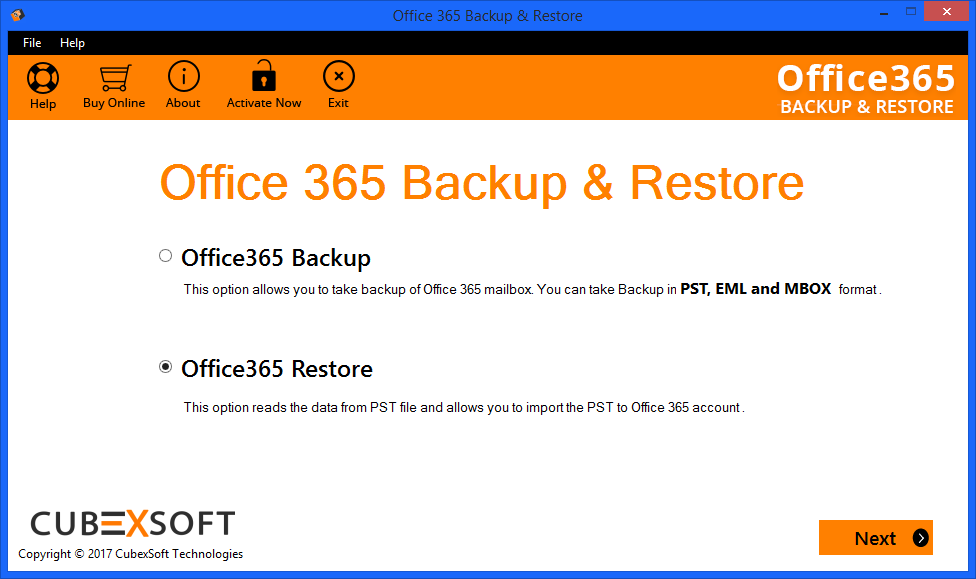Click the Help lifebuoy icon
The image size is (976, 579).
[43, 78]
